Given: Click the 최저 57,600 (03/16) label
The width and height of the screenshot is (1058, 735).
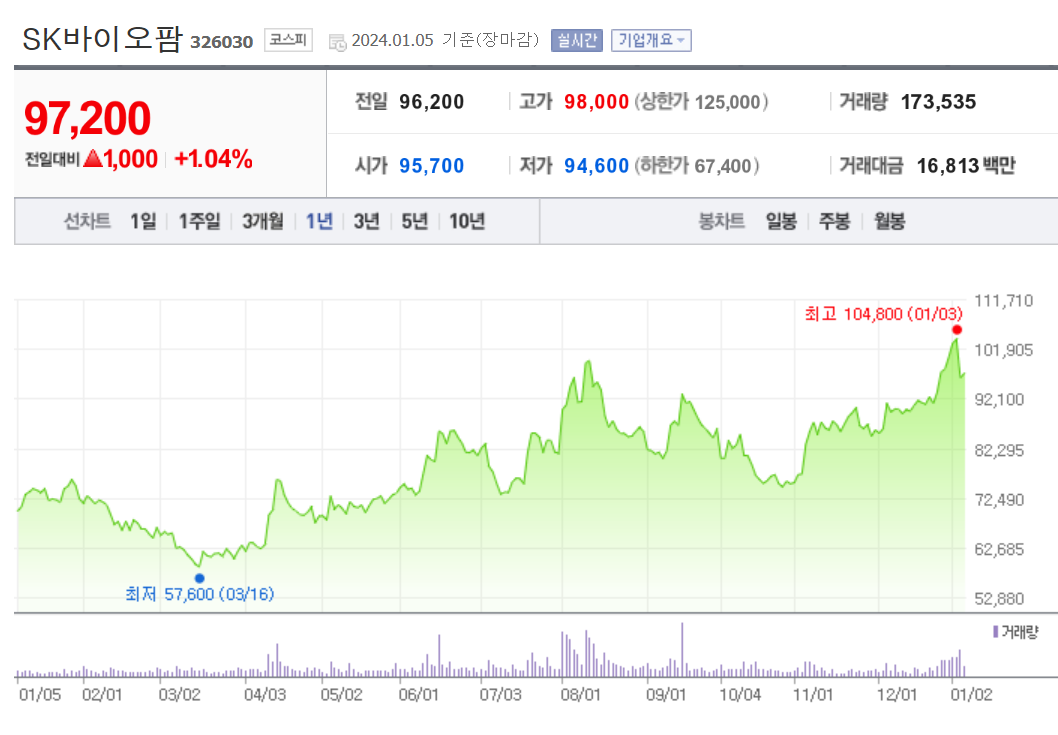Looking at the screenshot, I should point(200,595).
